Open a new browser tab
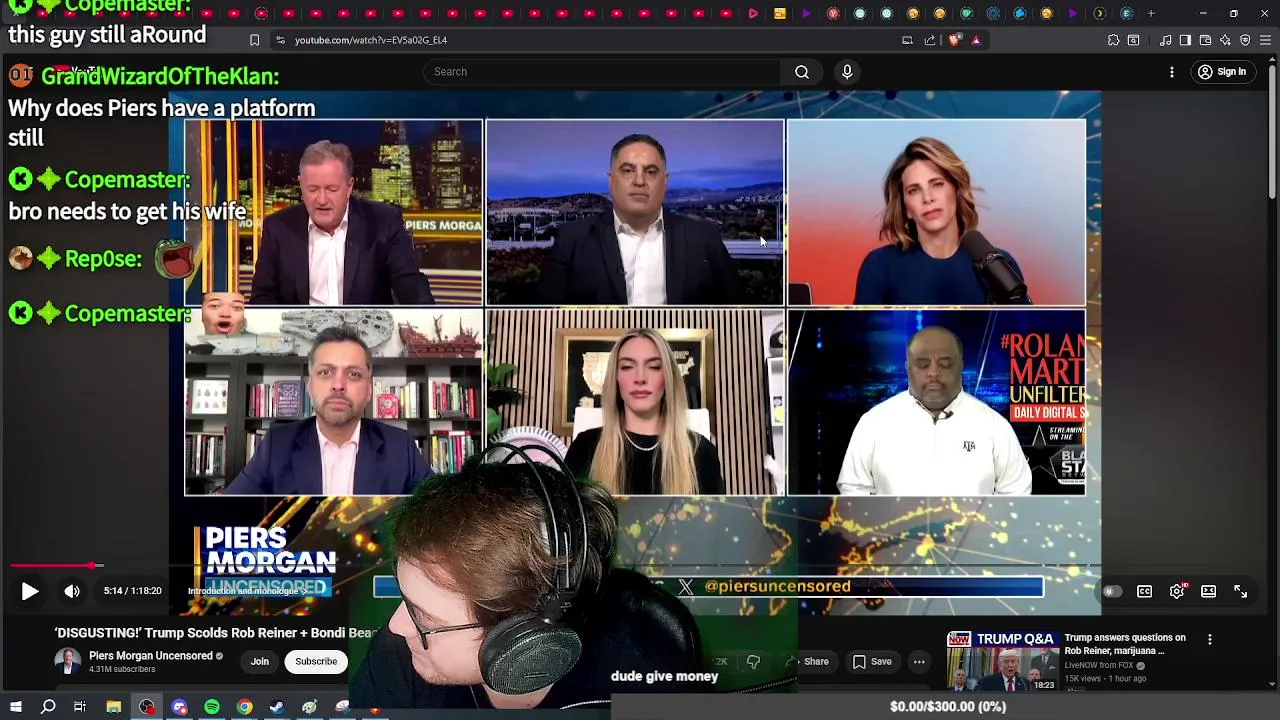 pos(1151,14)
